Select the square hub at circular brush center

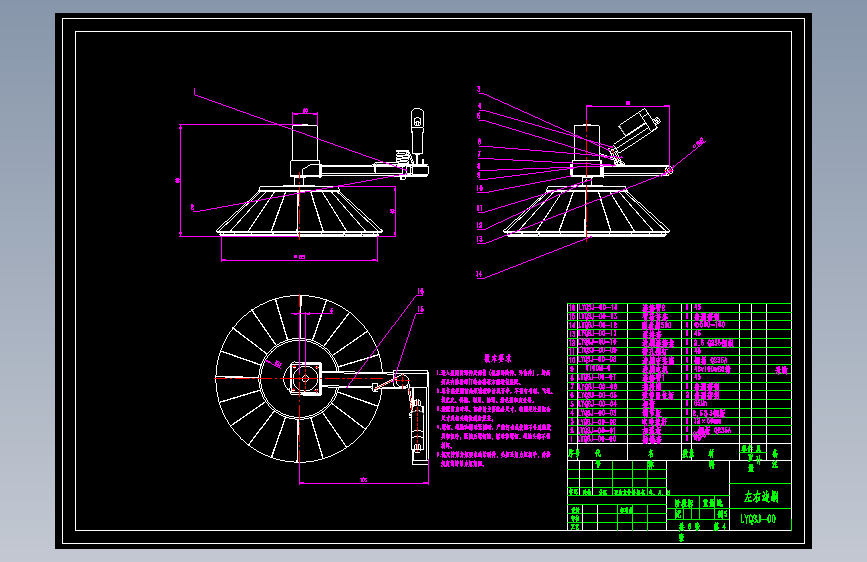(305, 379)
